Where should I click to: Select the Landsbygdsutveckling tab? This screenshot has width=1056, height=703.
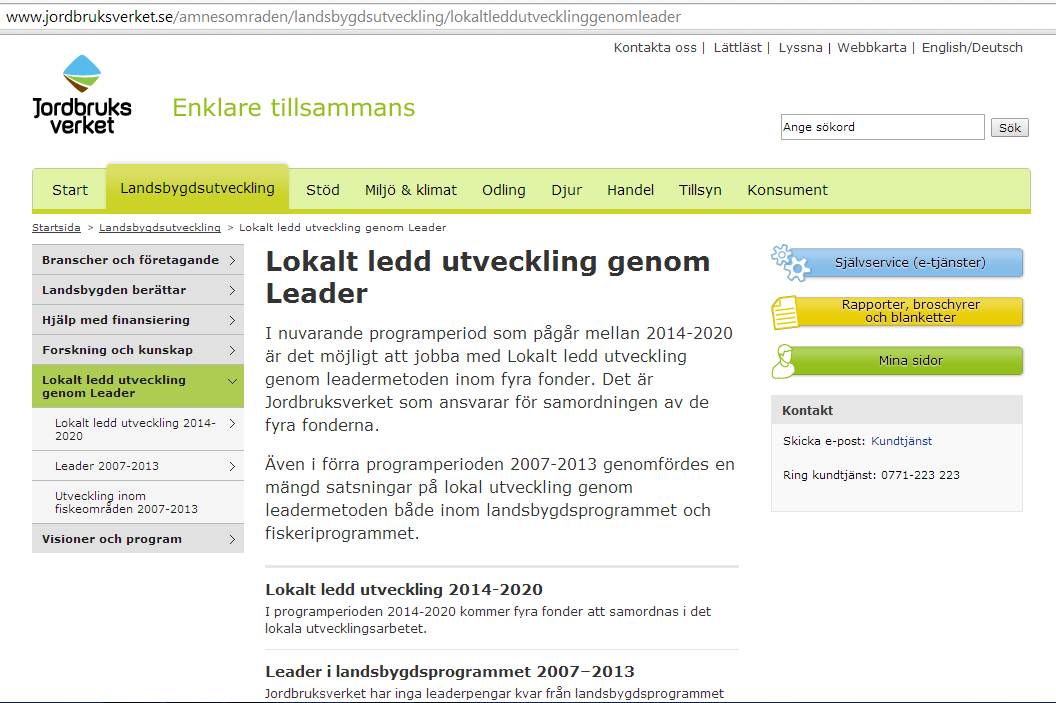click(197, 188)
